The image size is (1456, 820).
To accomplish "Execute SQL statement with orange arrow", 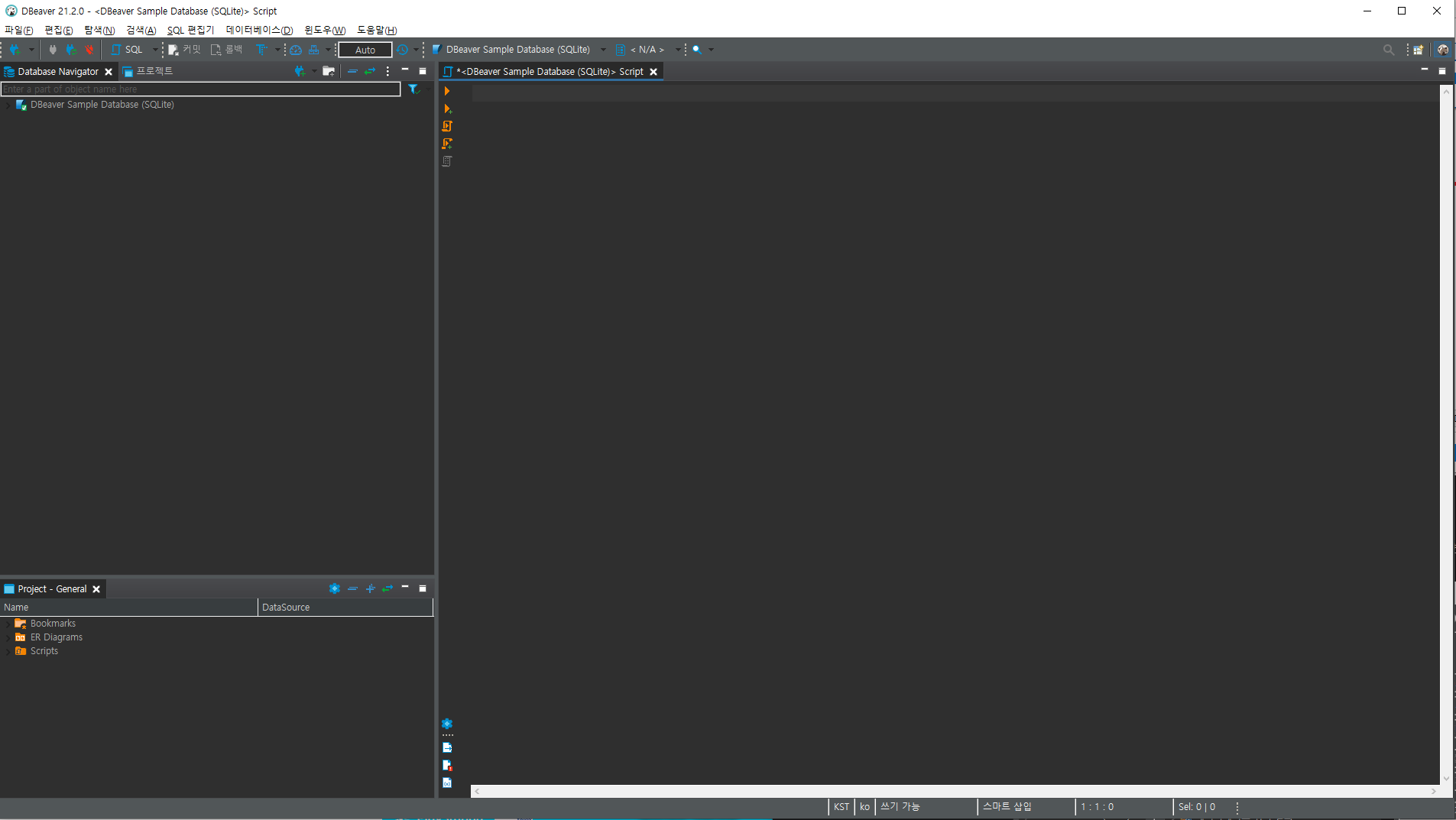I will click(x=447, y=92).
